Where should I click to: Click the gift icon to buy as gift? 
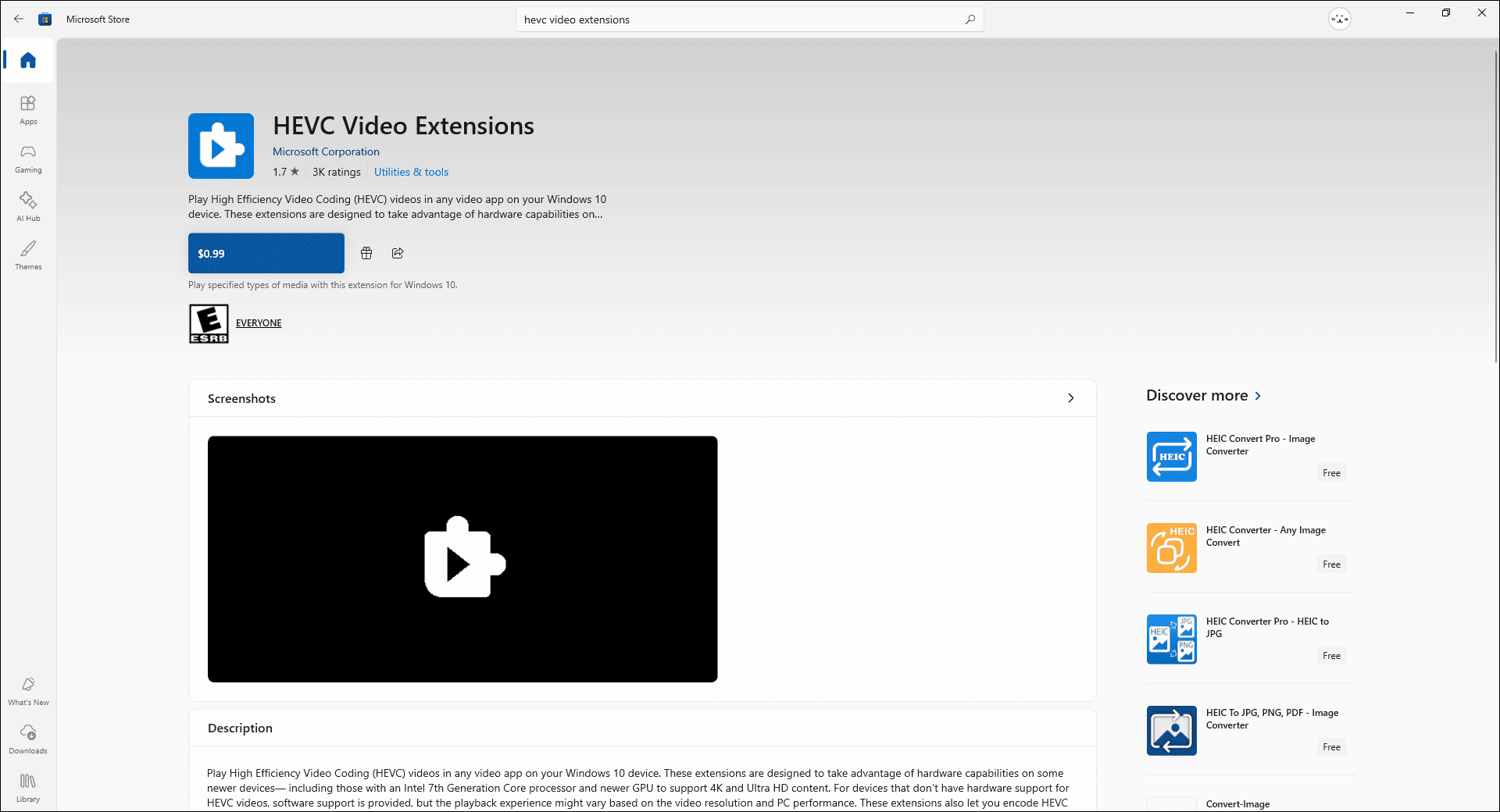(366, 253)
